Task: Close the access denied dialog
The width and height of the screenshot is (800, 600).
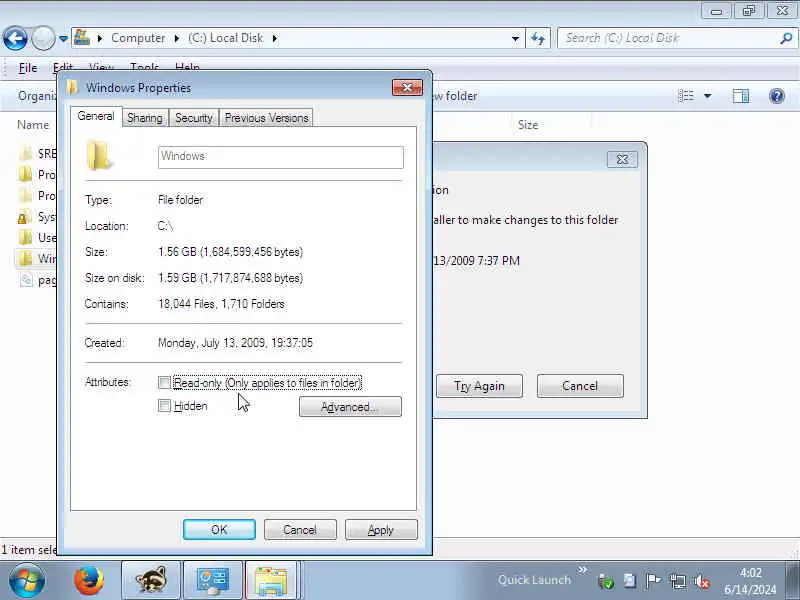Action: tap(622, 160)
